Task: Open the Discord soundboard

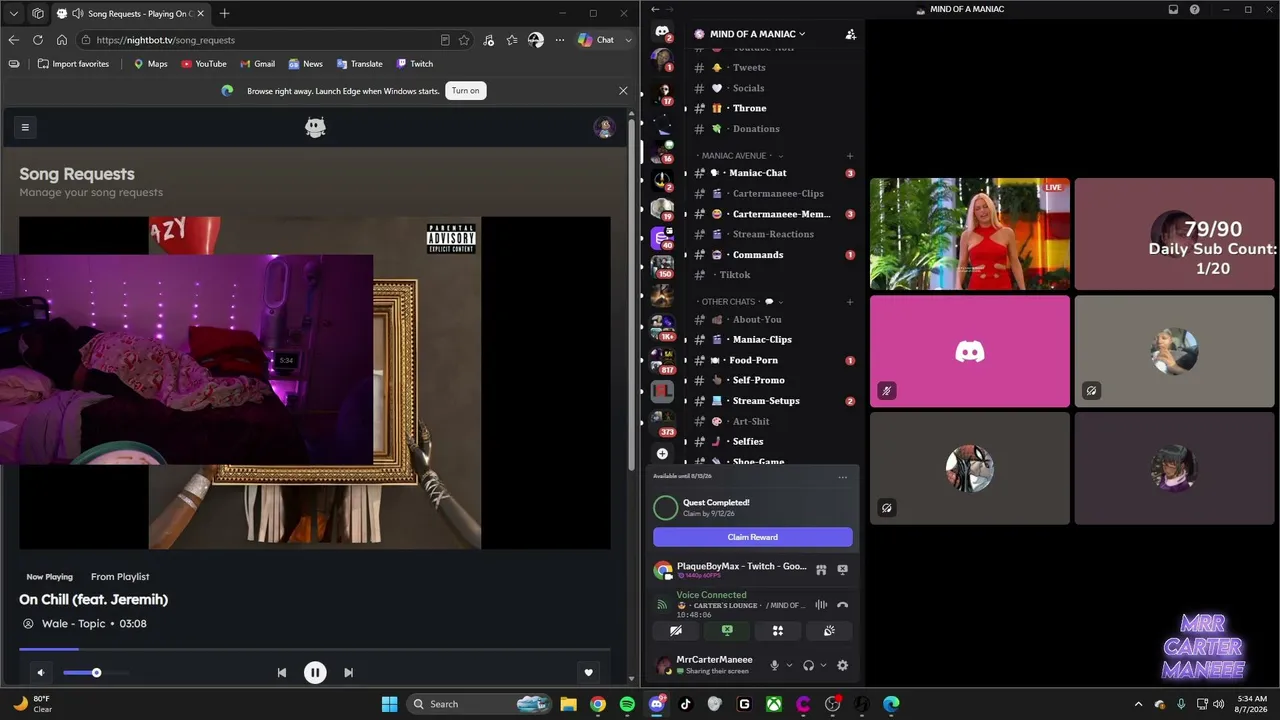Action: point(829,631)
